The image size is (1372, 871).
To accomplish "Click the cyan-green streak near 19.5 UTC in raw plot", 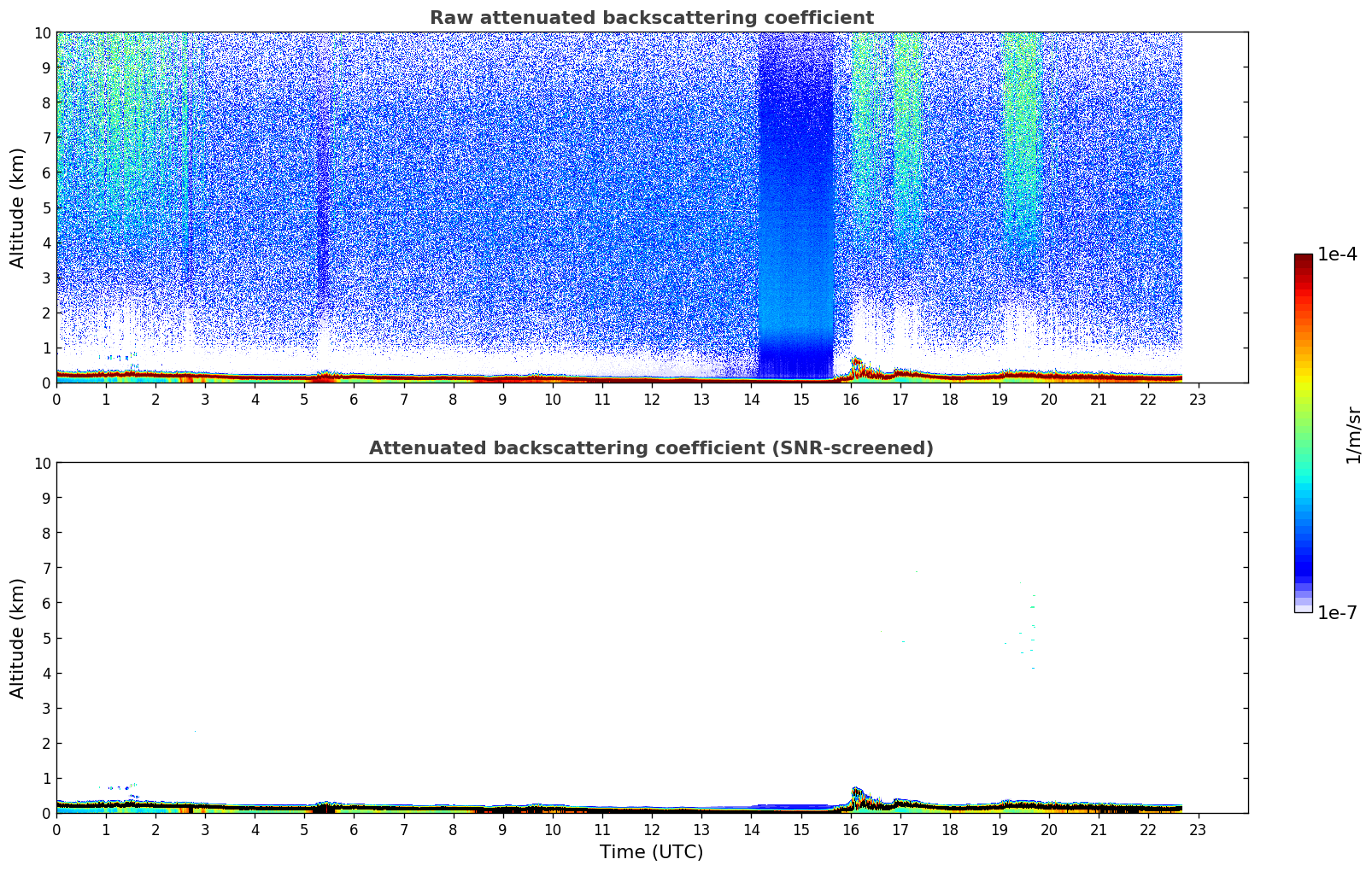I will pyautogui.click(x=1020, y=145).
